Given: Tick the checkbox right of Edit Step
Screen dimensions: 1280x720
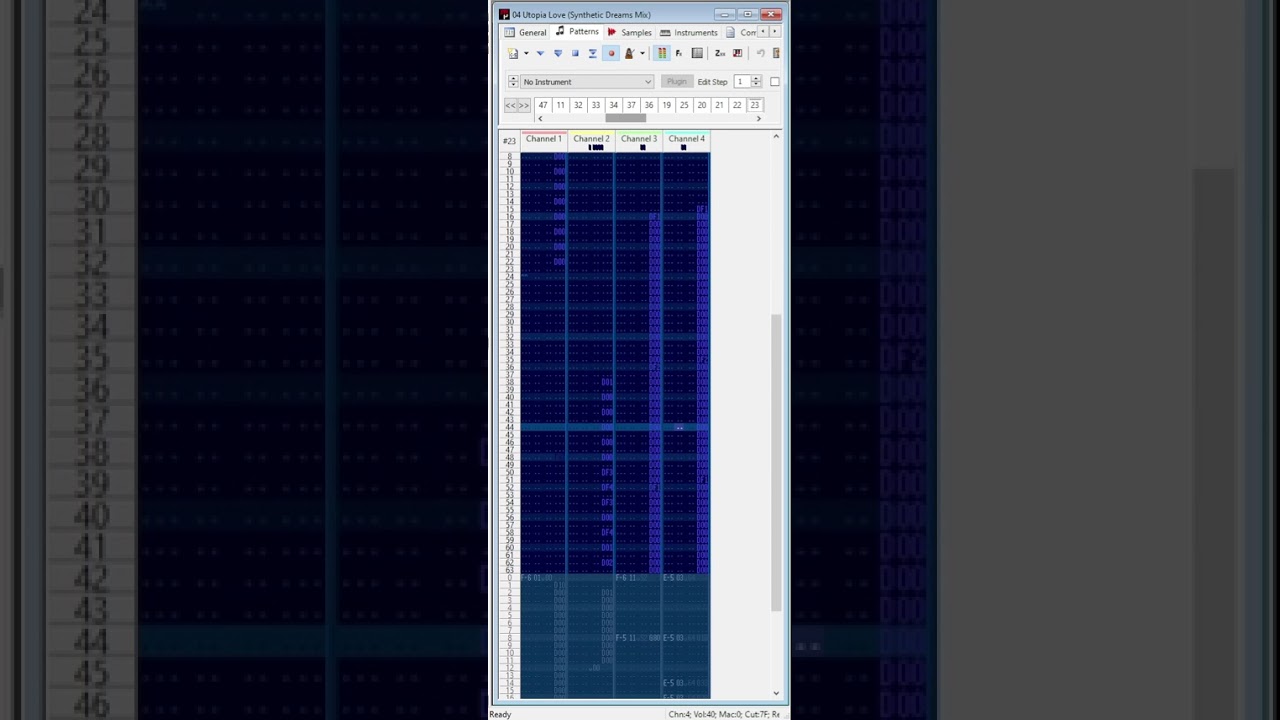Looking at the screenshot, I should pyautogui.click(x=775, y=82).
